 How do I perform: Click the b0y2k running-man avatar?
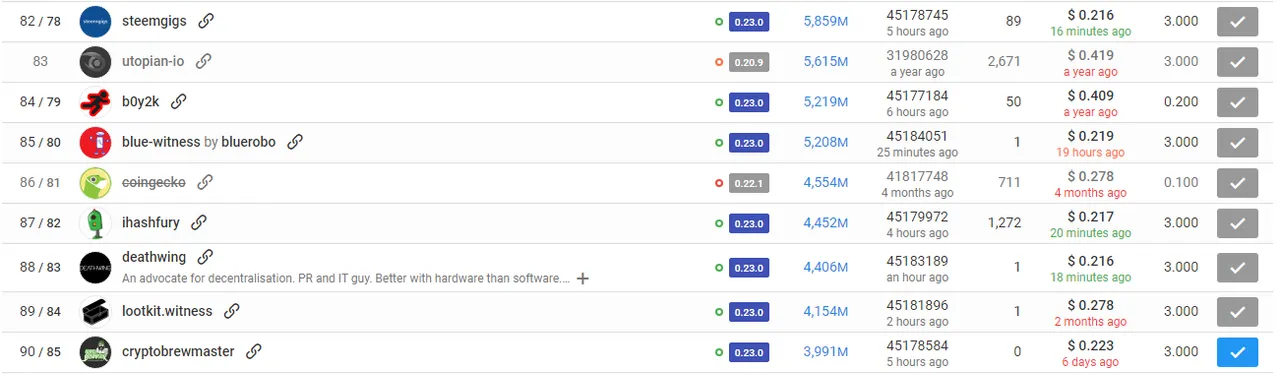point(95,101)
